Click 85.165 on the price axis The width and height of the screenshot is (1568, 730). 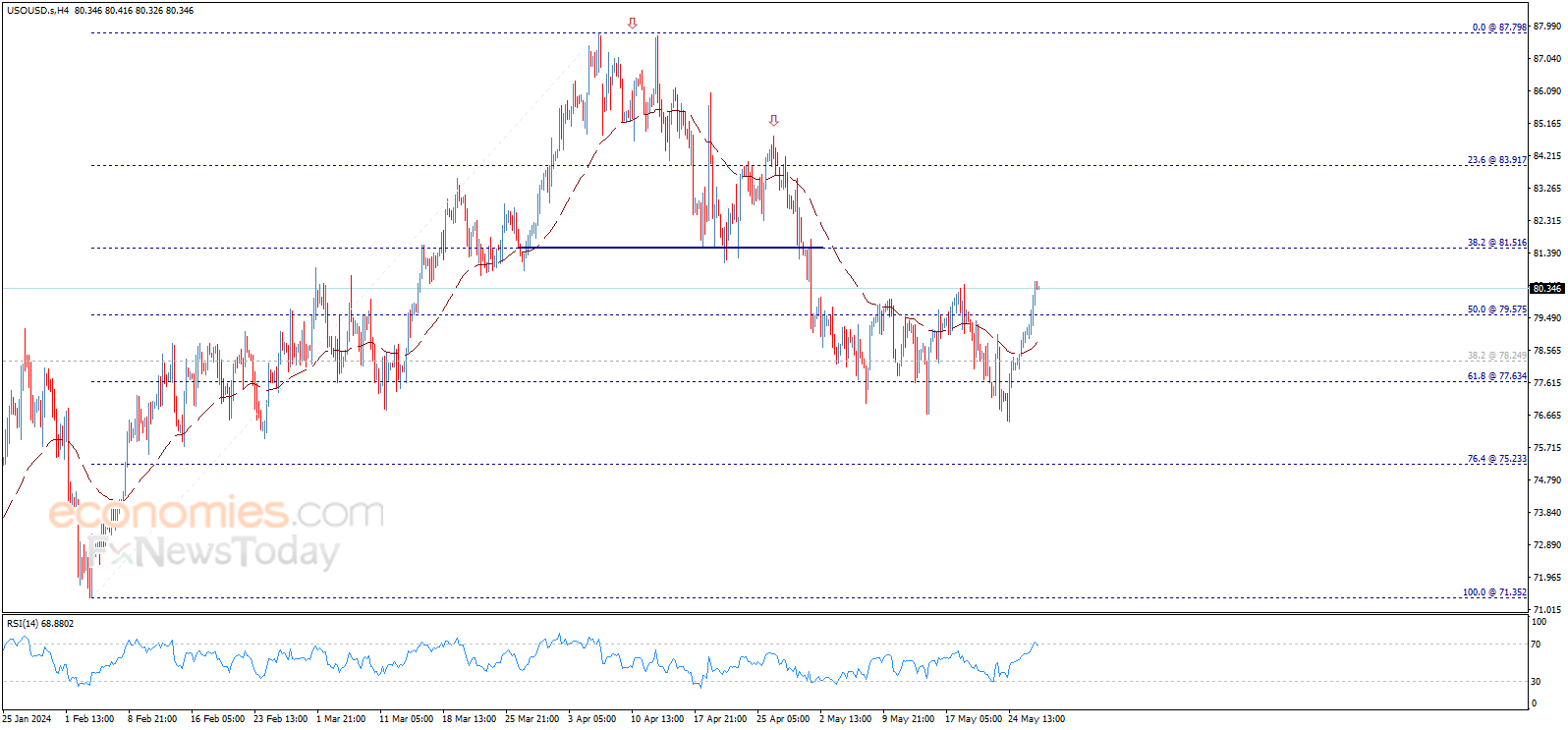[1546, 124]
